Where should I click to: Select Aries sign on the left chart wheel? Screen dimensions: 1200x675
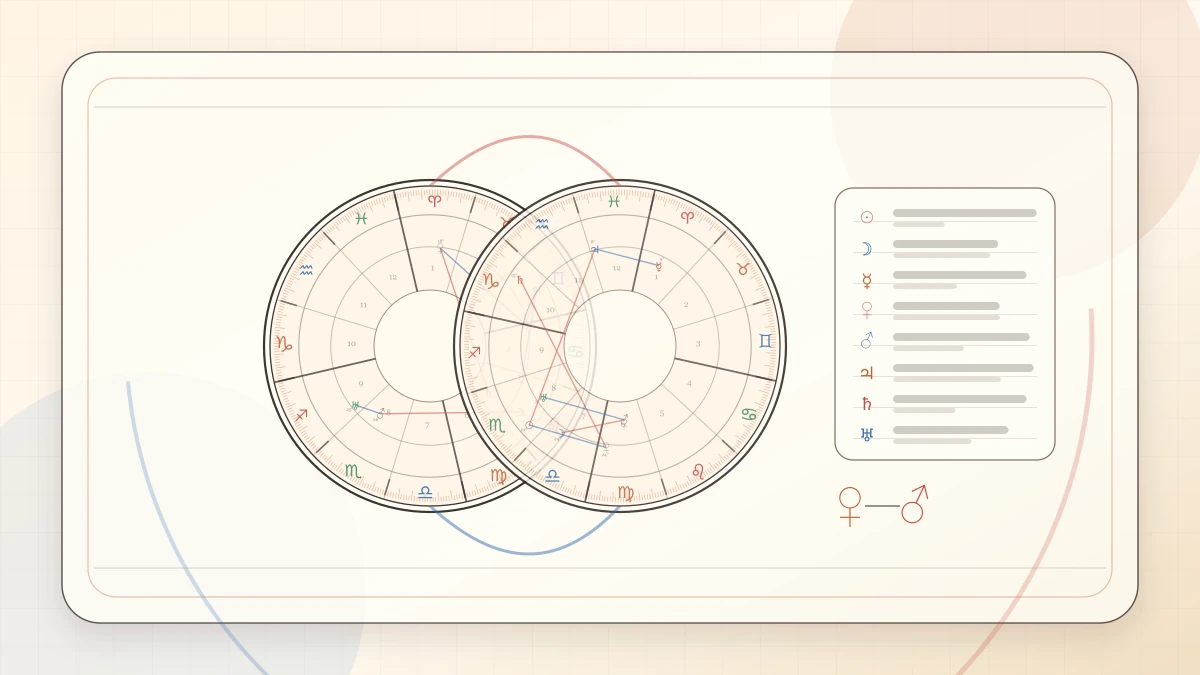(435, 200)
